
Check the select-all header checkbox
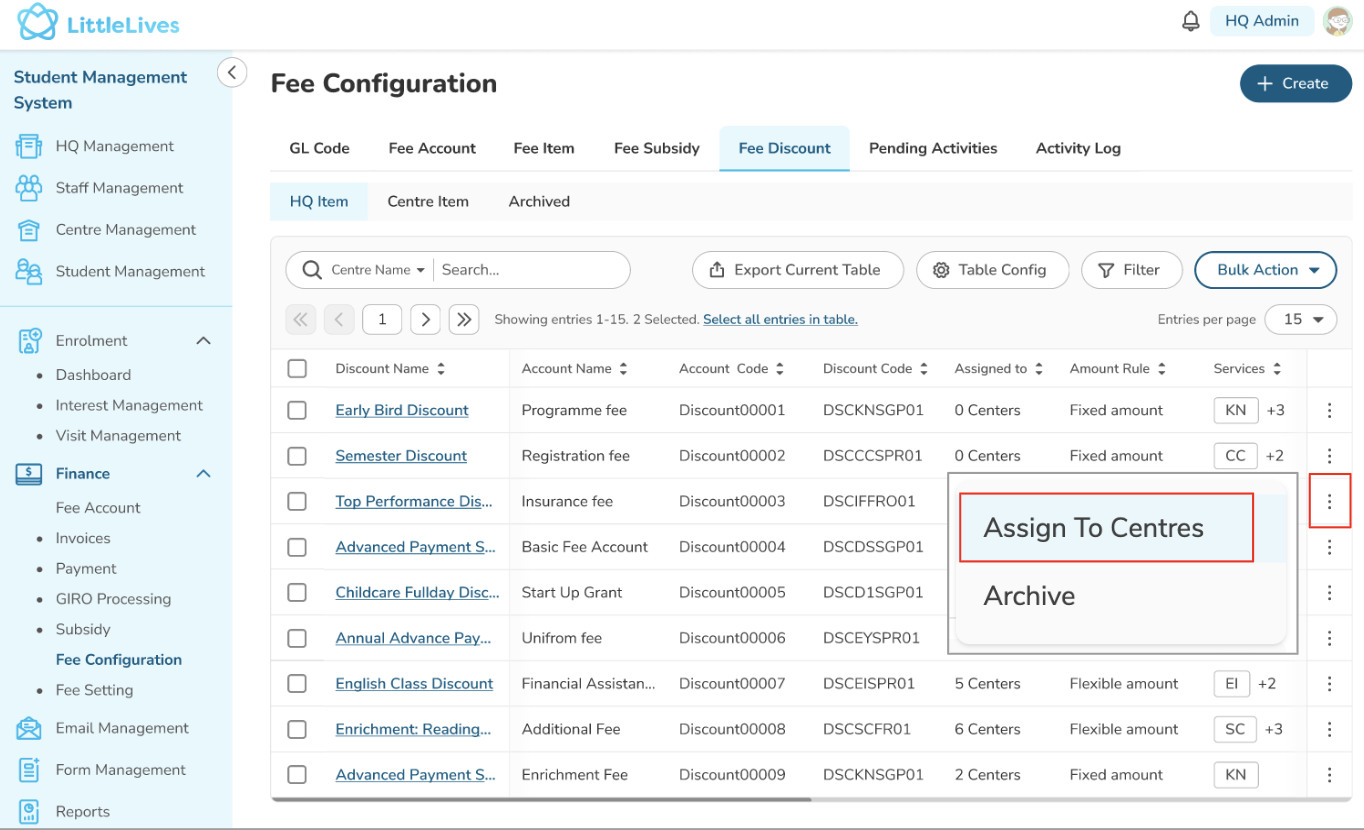[297, 368]
